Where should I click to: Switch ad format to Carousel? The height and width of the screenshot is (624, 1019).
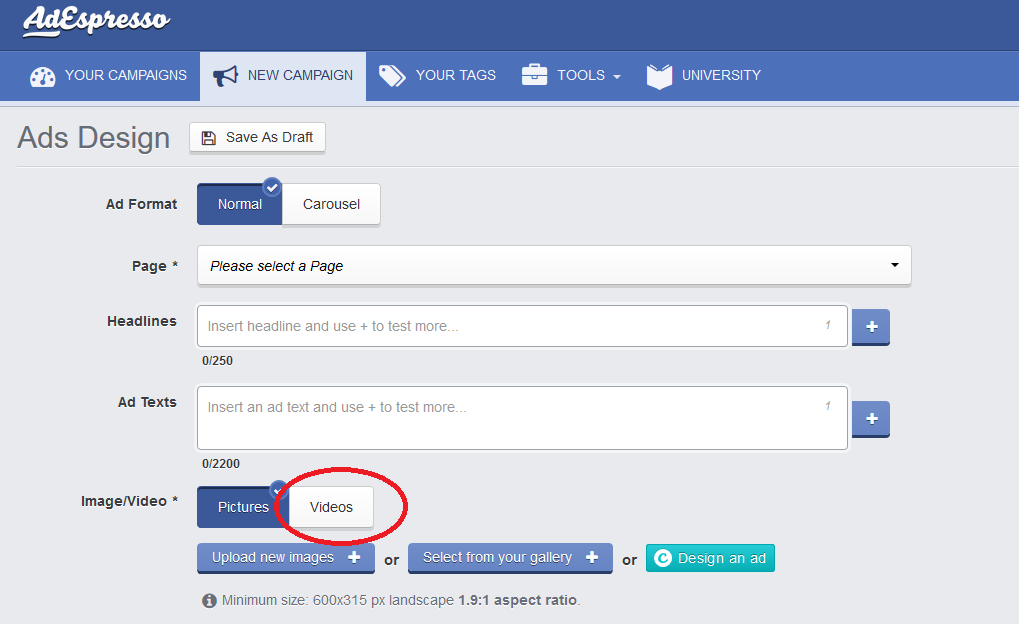[331, 204]
